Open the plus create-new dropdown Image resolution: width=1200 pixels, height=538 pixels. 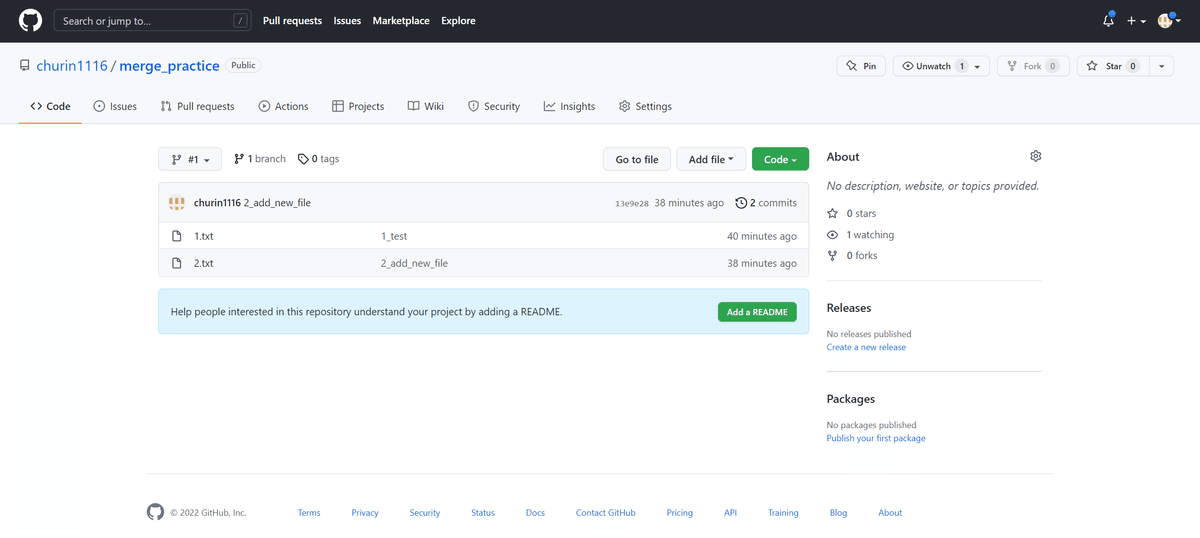pos(1136,21)
